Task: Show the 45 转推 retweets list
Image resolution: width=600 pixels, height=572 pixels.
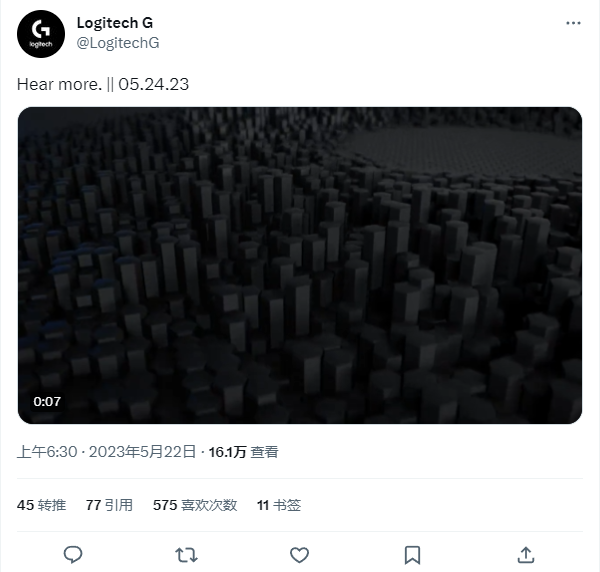Action: [x=41, y=505]
